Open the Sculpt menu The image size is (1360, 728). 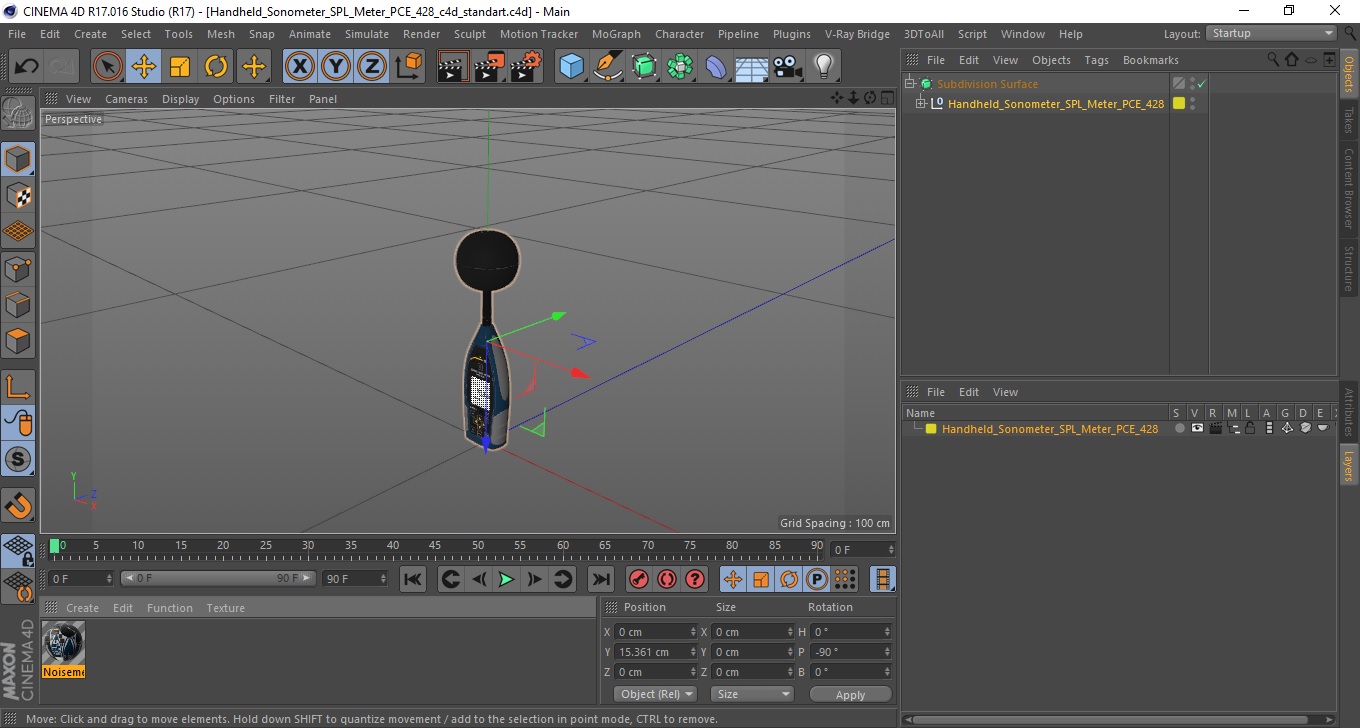(x=470, y=34)
